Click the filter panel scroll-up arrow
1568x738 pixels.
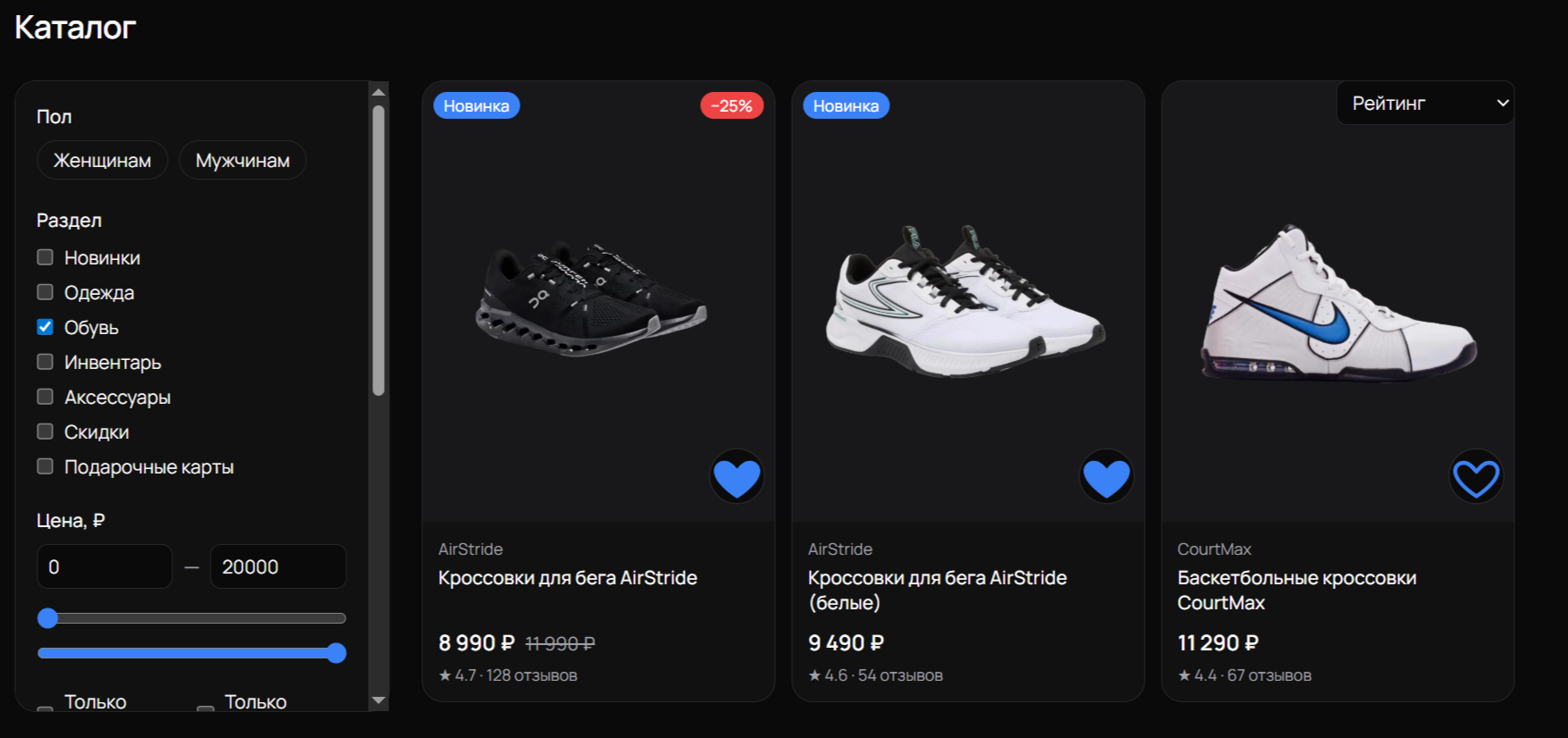[379, 92]
